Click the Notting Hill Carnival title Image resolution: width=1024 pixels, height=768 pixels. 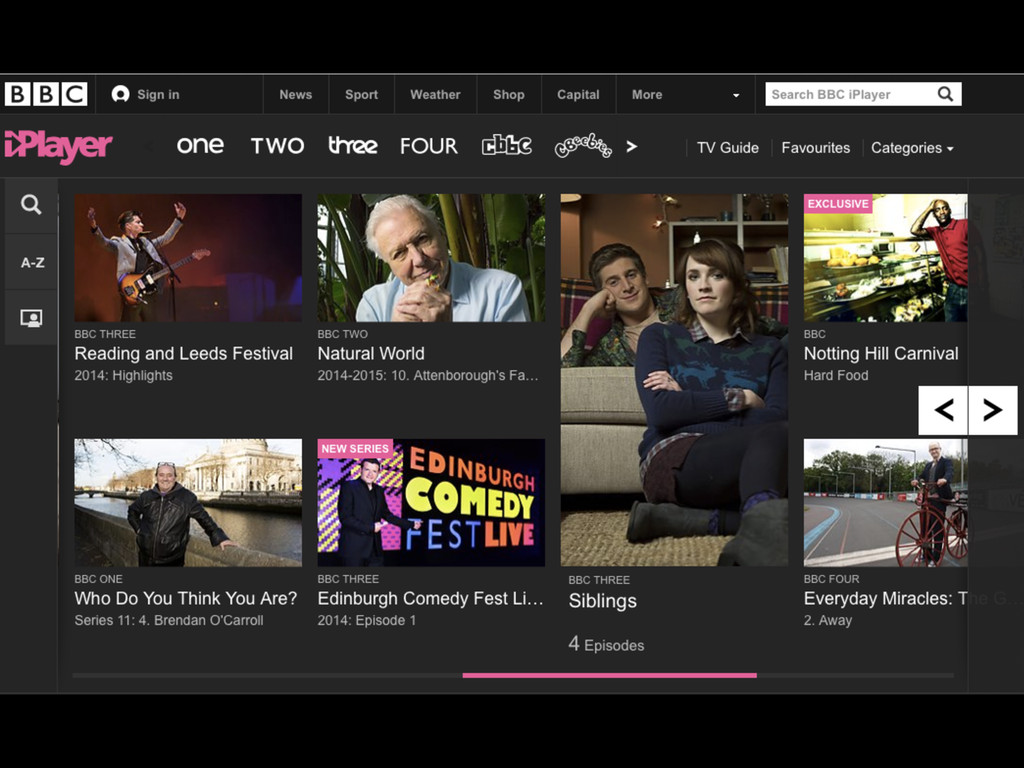click(x=881, y=353)
